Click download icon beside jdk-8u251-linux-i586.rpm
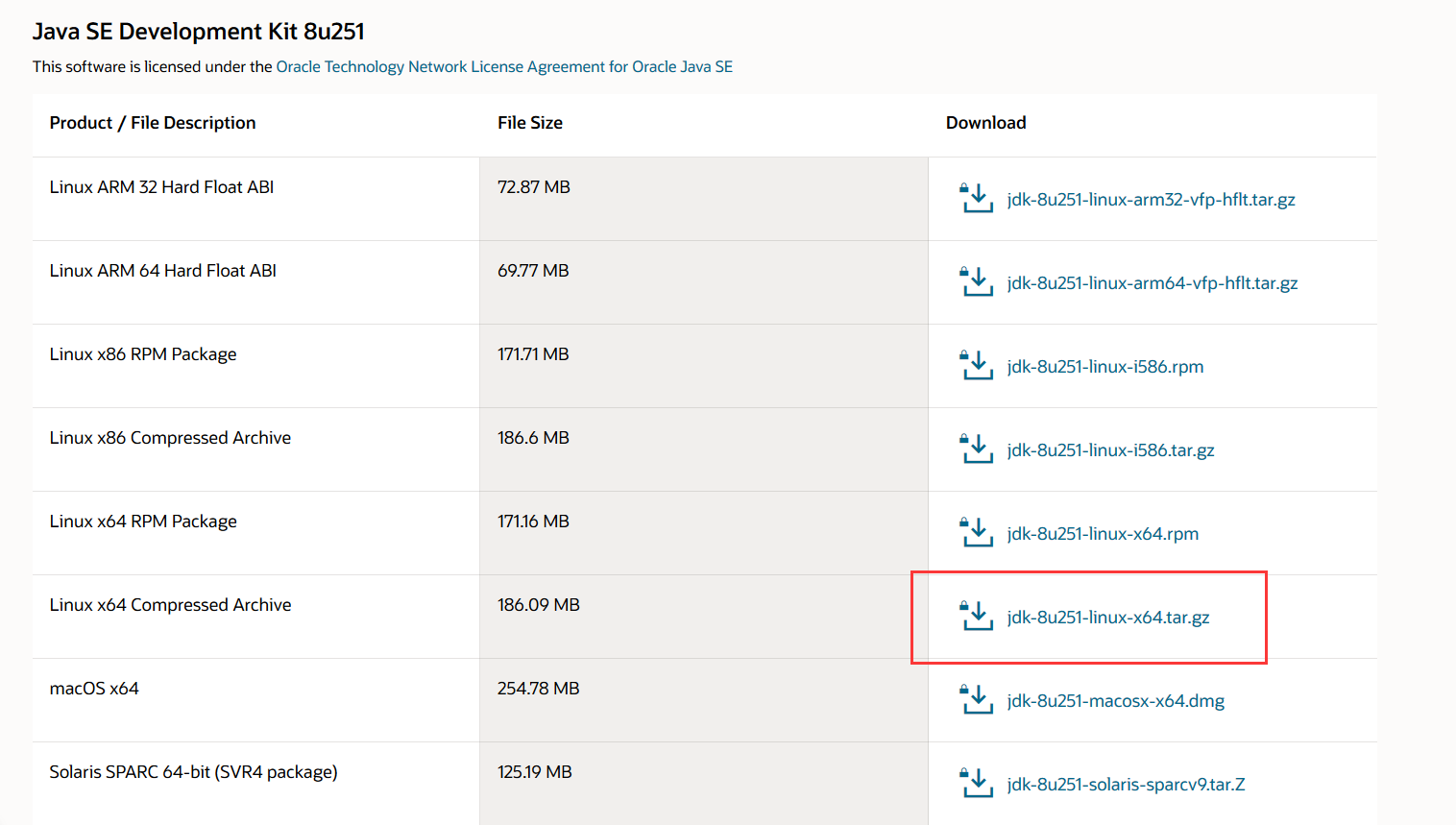 [977, 366]
